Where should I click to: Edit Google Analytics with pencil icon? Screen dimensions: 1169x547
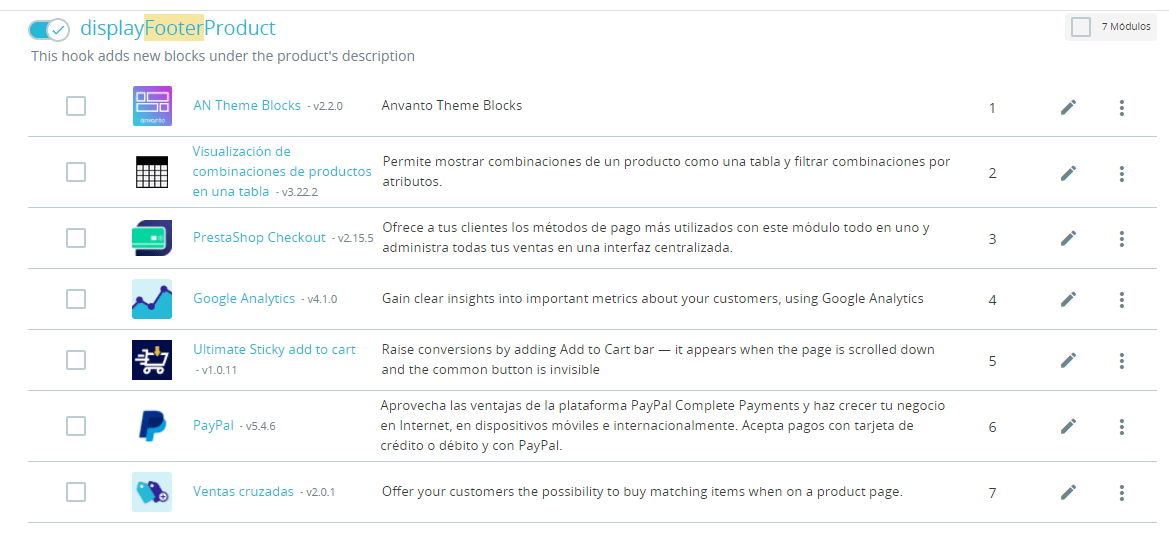pyautogui.click(x=1068, y=300)
